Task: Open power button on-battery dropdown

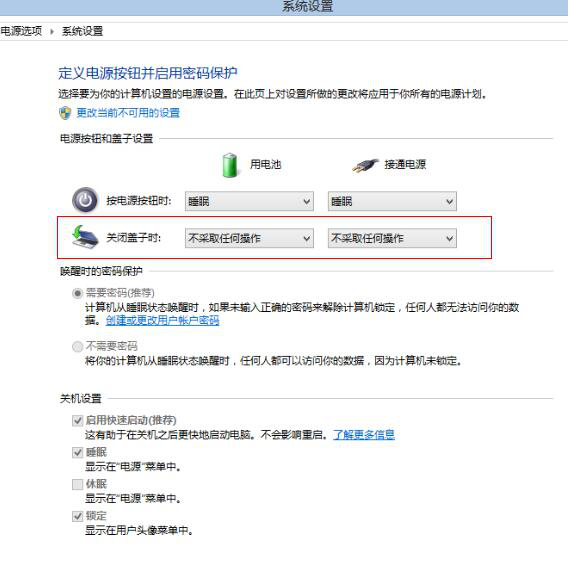Action: tap(249, 201)
